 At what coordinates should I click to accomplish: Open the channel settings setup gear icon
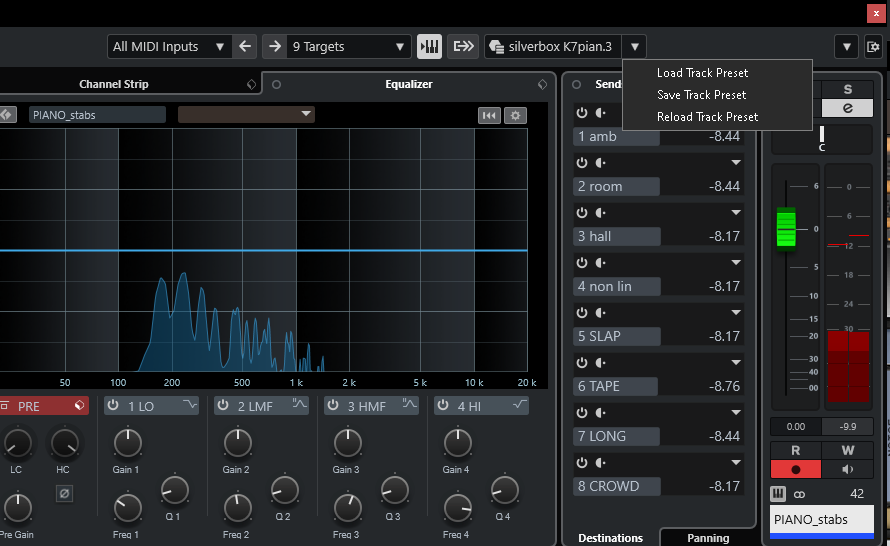click(873, 47)
